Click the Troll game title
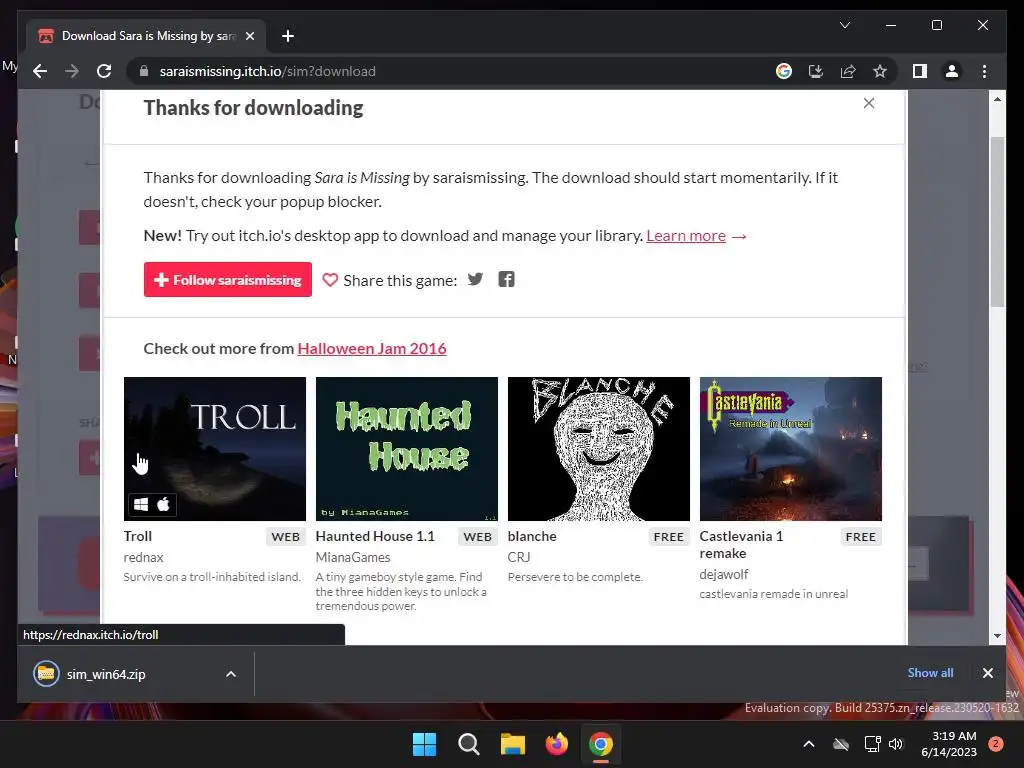Image resolution: width=1024 pixels, height=768 pixels. coord(137,536)
